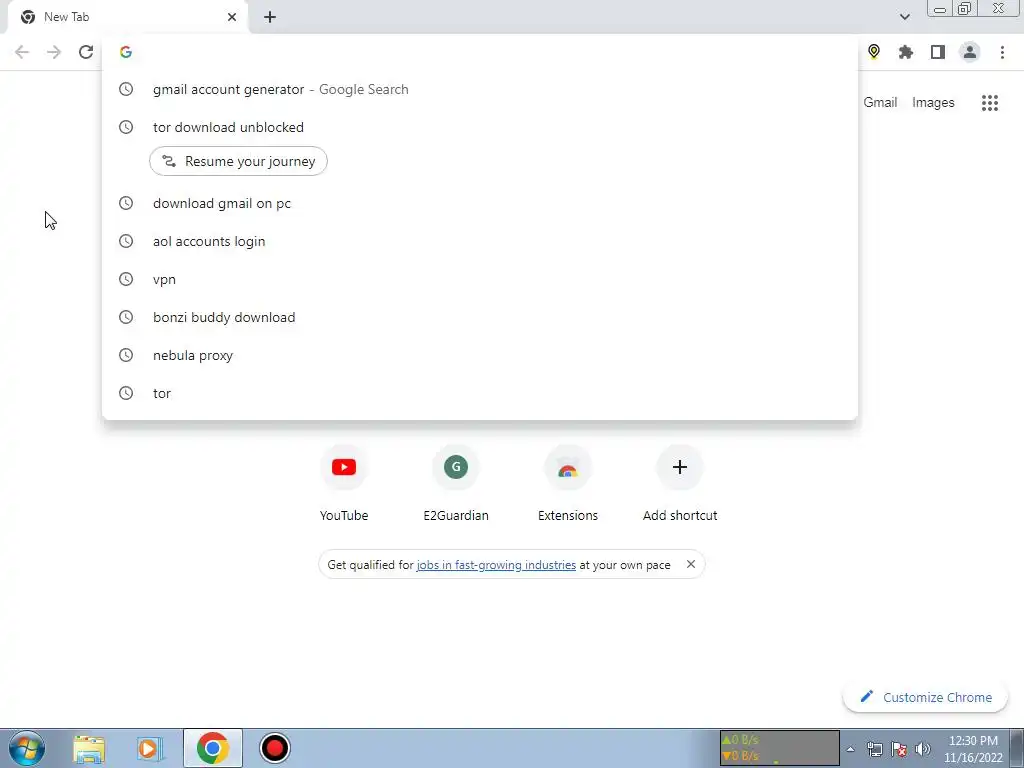This screenshot has width=1024, height=768.
Task: Click the volume speaker tray icon
Action: 923,749
